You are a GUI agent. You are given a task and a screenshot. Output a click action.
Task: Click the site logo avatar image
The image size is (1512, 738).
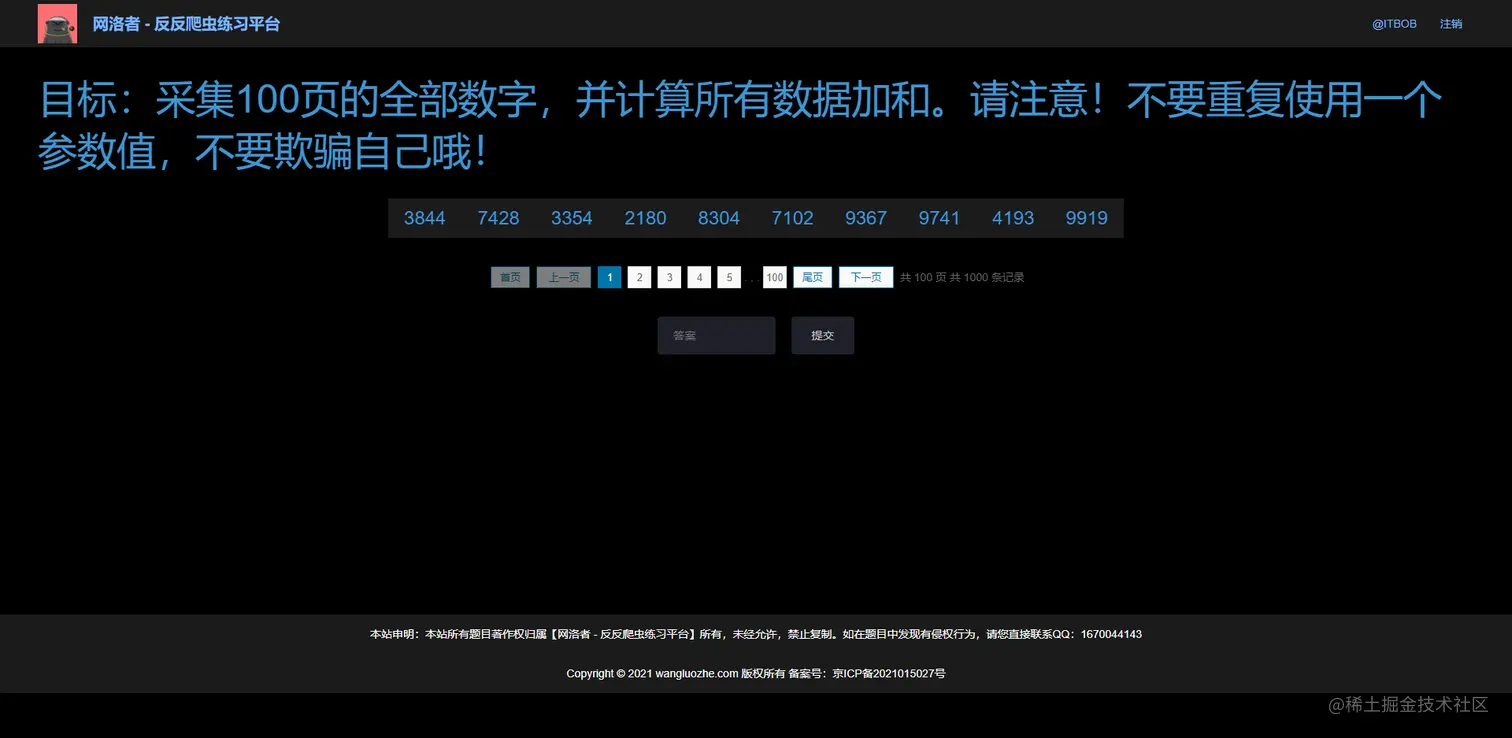pyautogui.click(x=57, y=24)
